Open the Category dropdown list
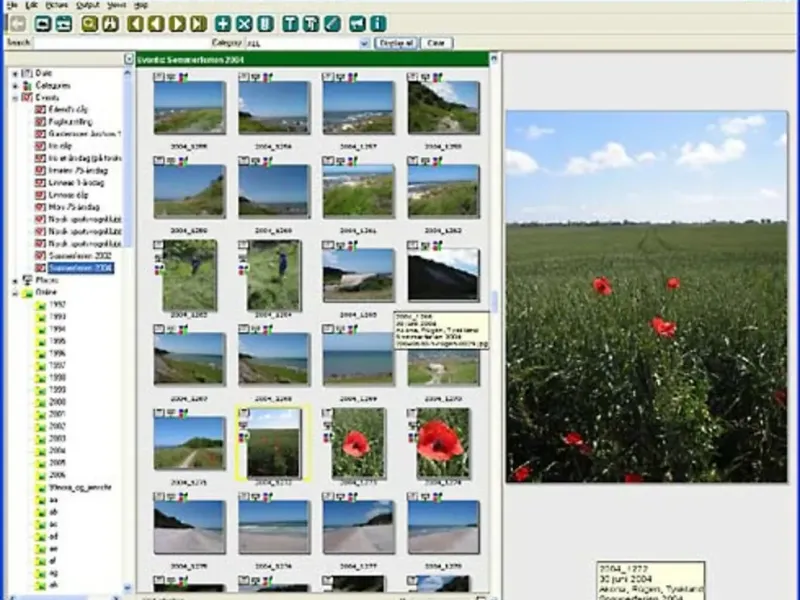800x600 pixels. point(364,44)
